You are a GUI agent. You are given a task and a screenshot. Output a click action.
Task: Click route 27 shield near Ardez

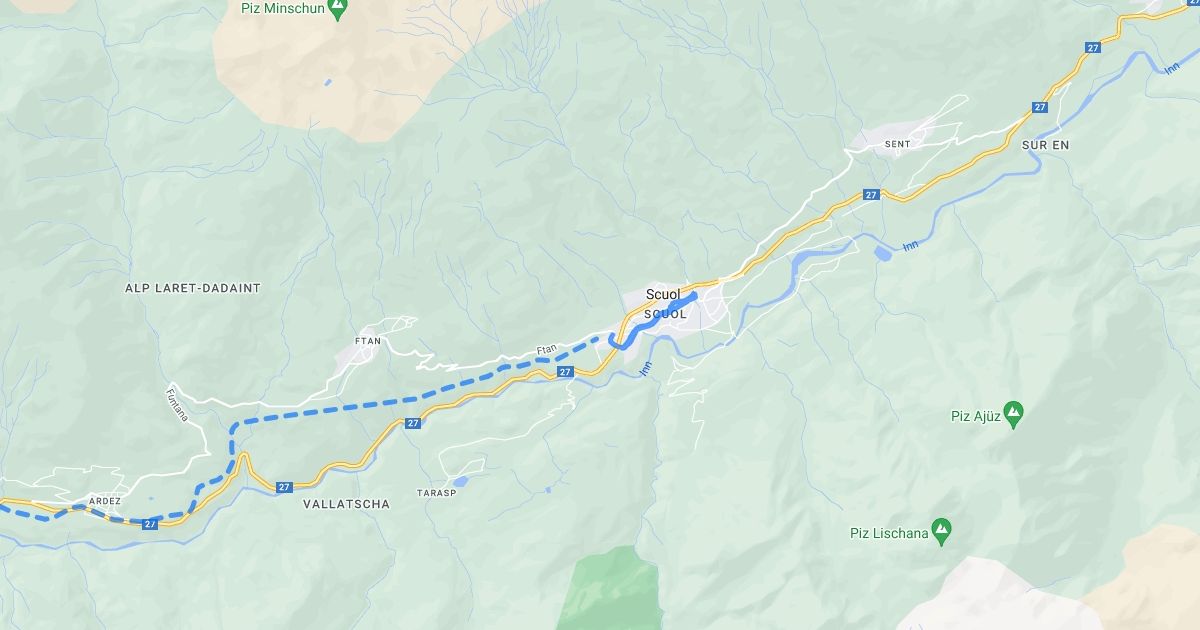150,524
